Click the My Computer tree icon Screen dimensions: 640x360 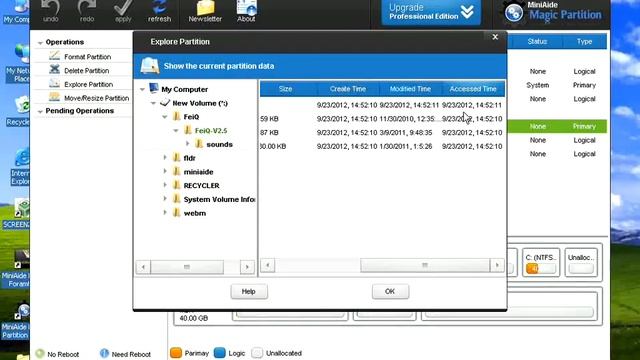(153, 89)
